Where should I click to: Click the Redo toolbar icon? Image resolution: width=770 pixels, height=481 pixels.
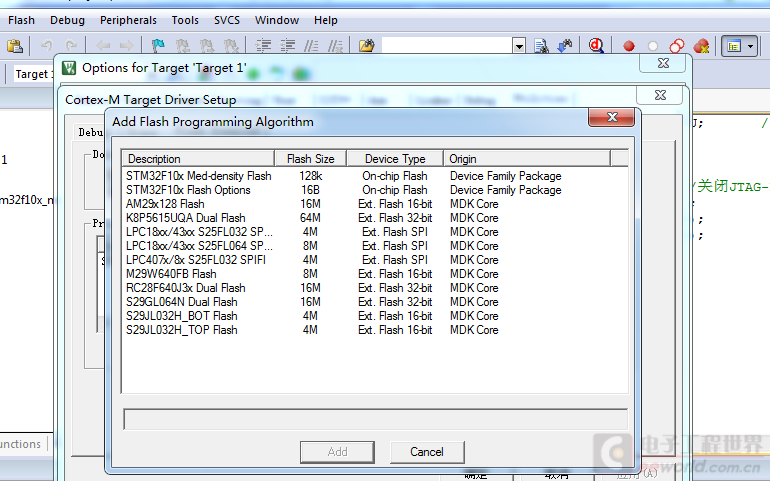[x=71, y=46]
